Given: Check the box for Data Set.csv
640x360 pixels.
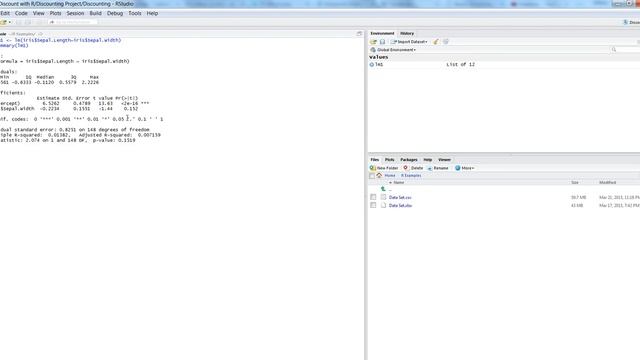Looking at the screenshot, I should 373,197.
